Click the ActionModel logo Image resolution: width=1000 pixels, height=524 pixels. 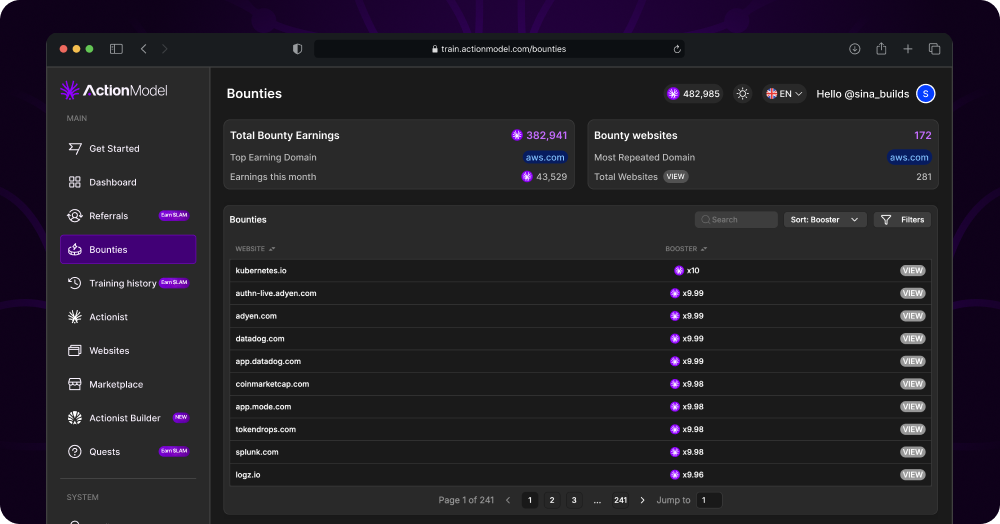point(114,91)
